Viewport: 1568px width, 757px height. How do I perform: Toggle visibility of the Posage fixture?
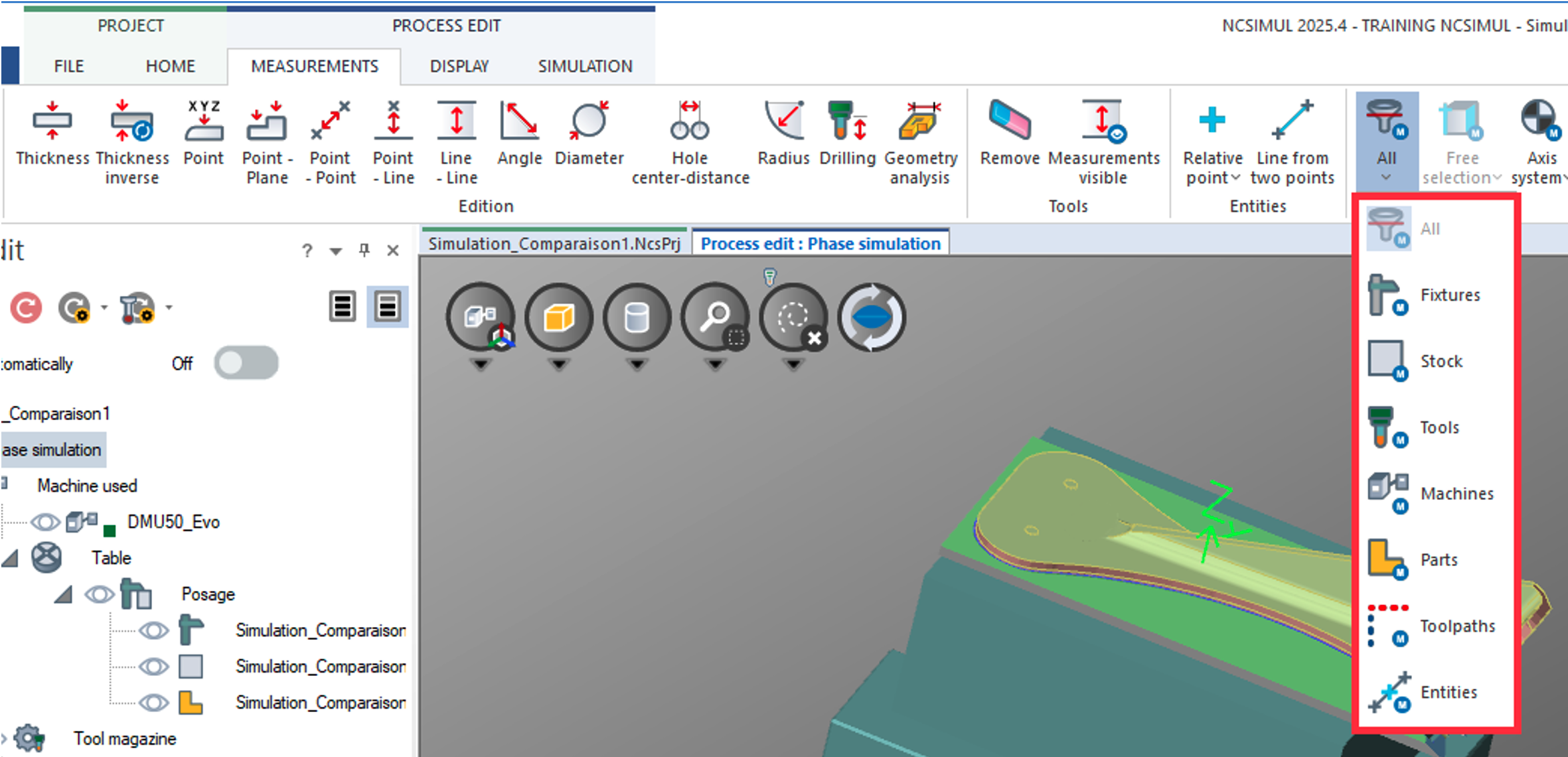pos(99,594)
